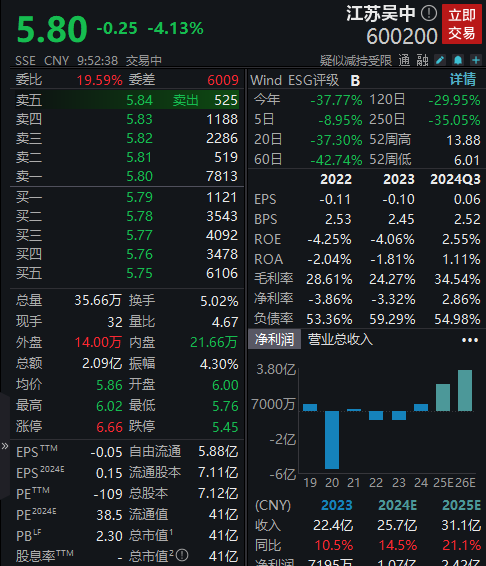Click the 毛利率 2024Q3 value 34.54%
The width and height of the screenshot is (486, 566).
pos(457,279)
